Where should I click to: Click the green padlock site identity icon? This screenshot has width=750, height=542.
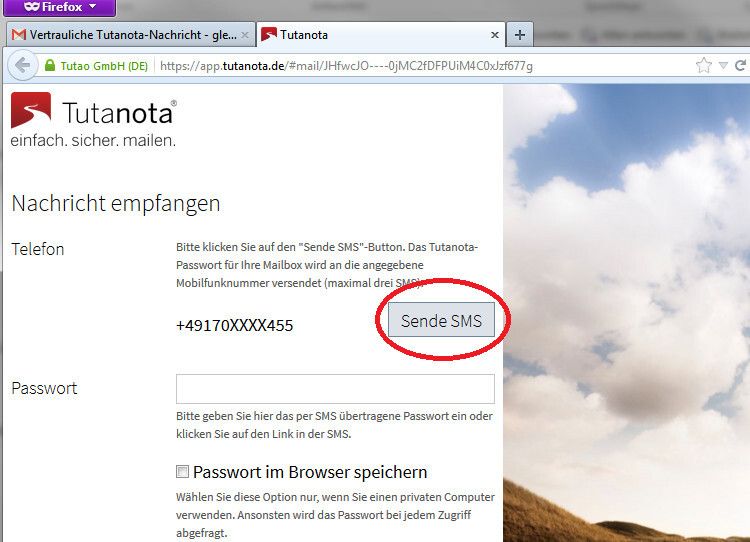pyautogui.click(x=50, y=65)
